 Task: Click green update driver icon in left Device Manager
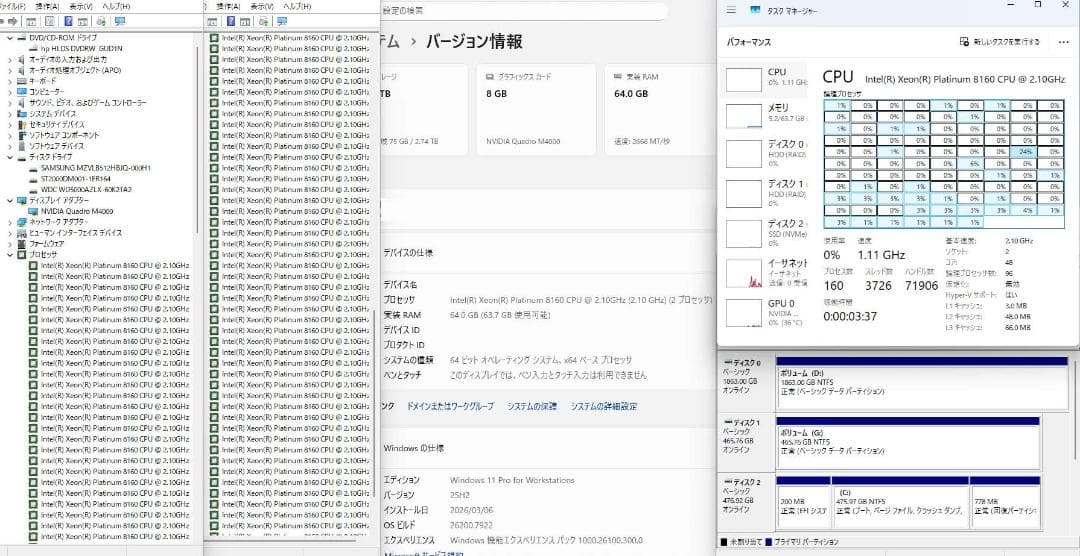[101, 21]
